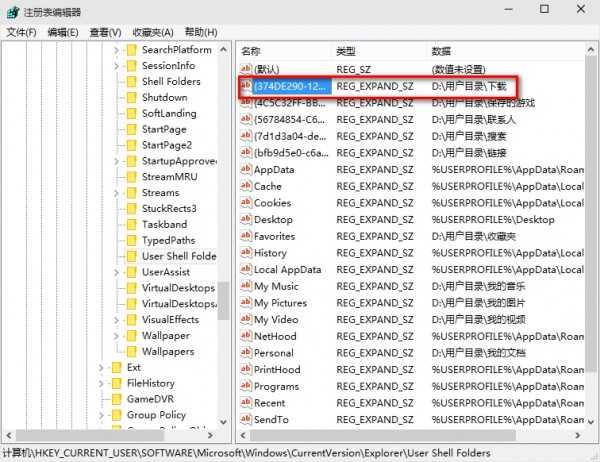Expand the Wallpaper key node
The image size is (600, 462).
click(116, 336)
